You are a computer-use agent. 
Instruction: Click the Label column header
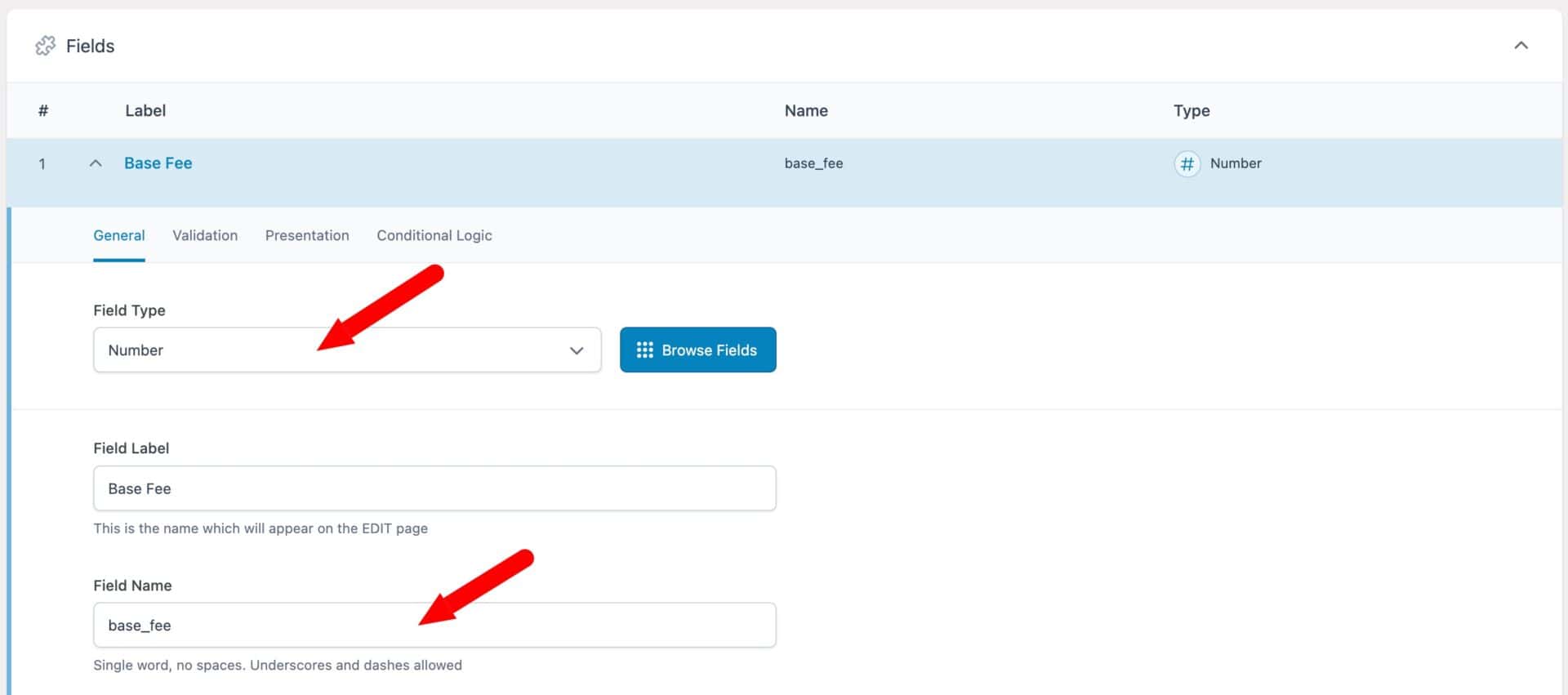pyautogui.click(x=145, y=111)
